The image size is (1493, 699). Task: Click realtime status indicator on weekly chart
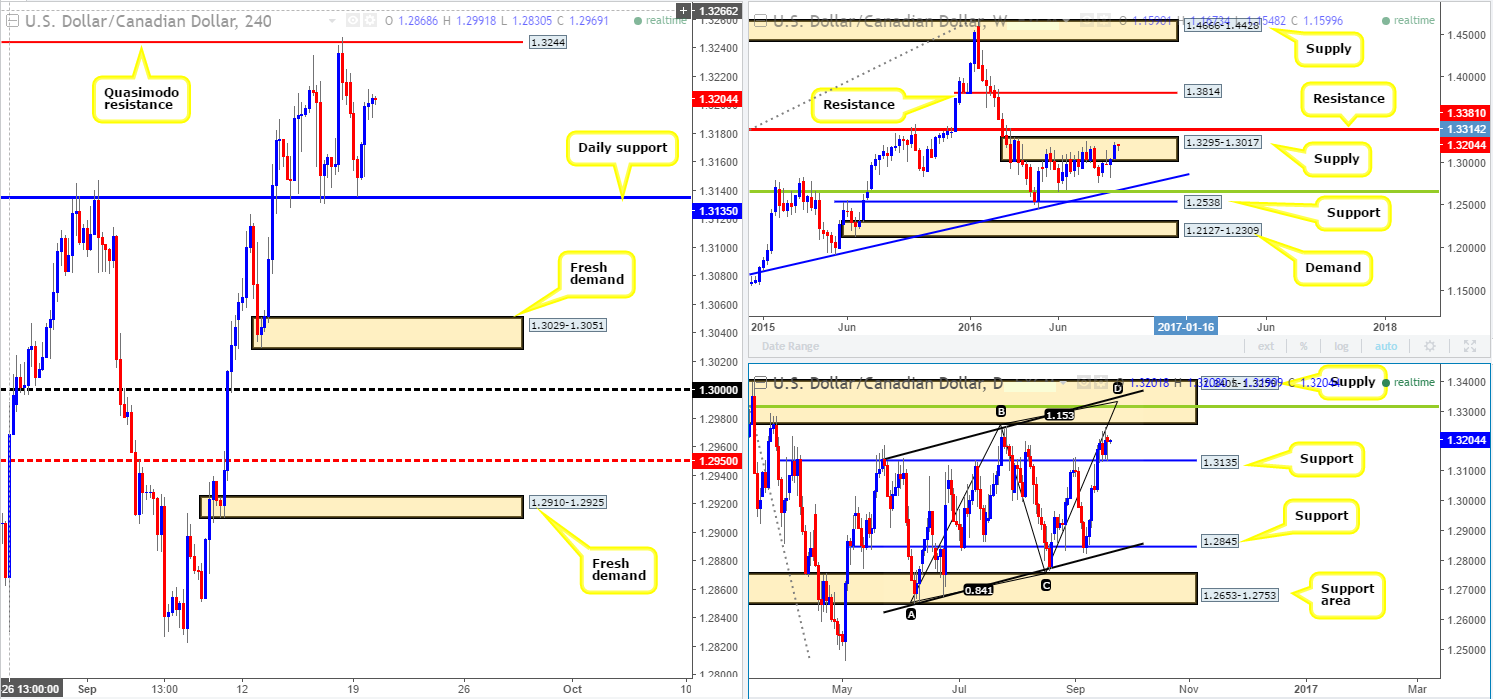(x=1408, y=20)
